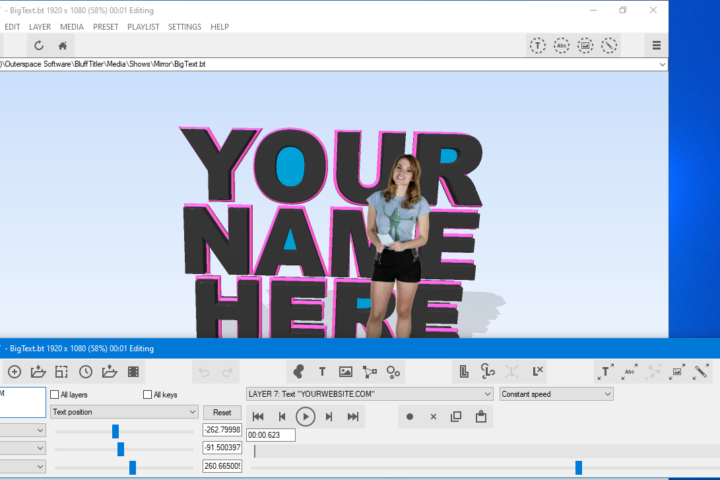Click the sketch nodes layer icon
This screenshot has height=480, width=720.
(x=370, y=372)
